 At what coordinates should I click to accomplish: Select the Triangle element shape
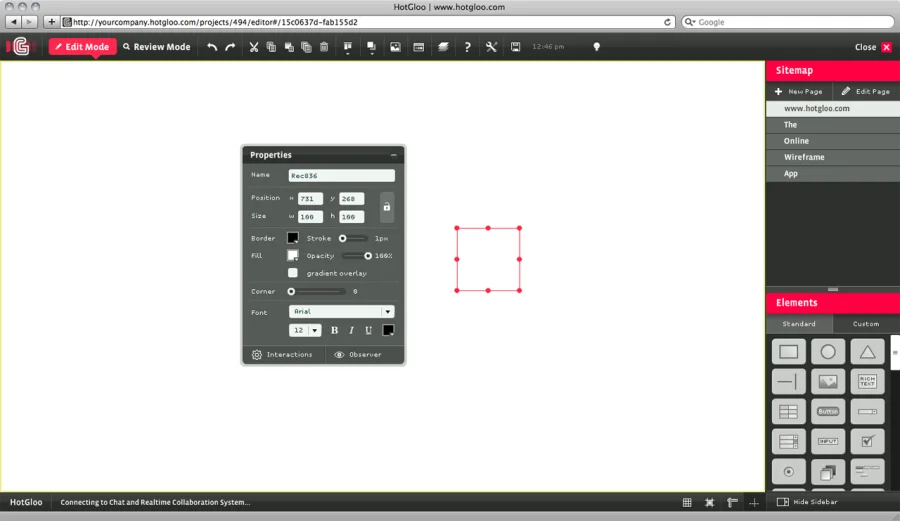867,352
